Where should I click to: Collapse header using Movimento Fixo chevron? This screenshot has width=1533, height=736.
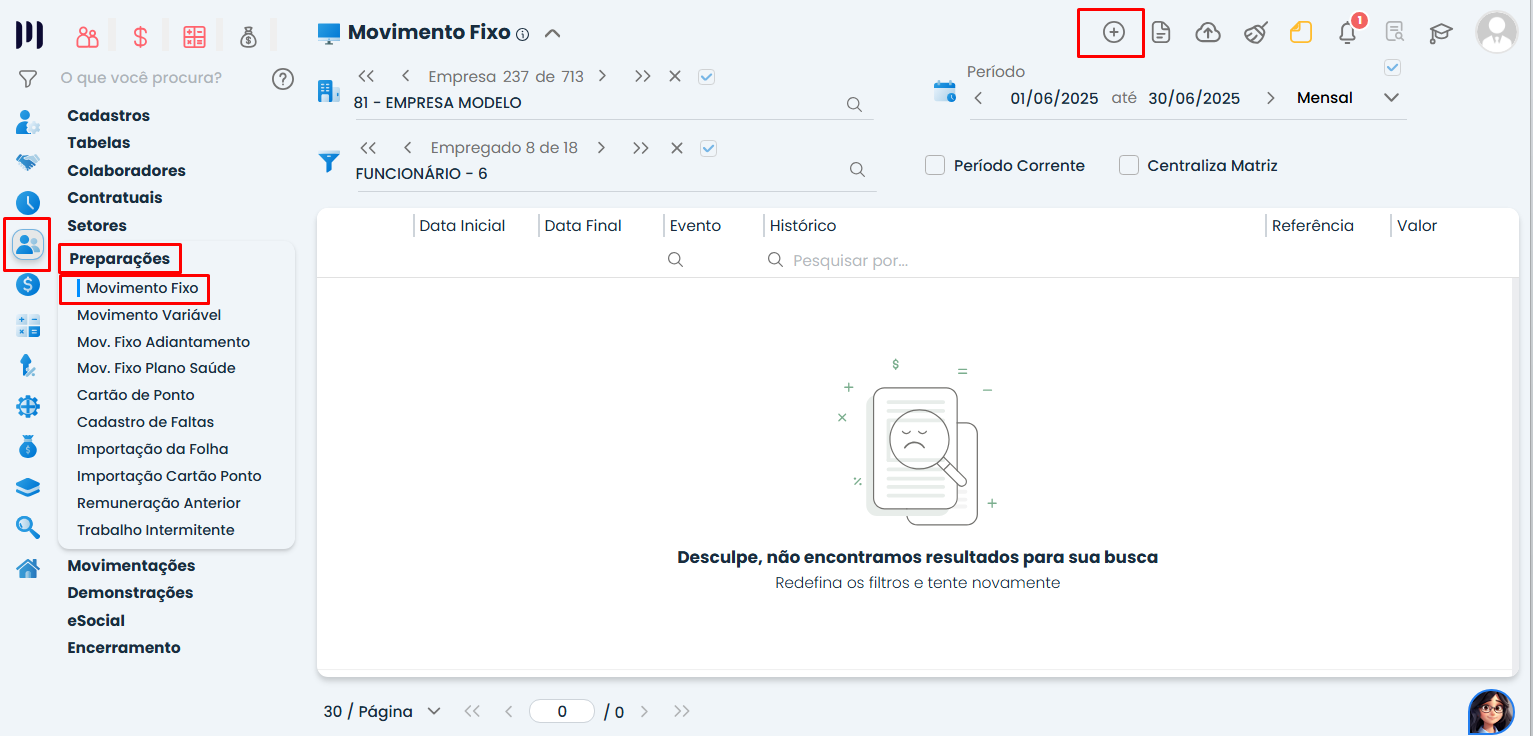click(552, 33)
